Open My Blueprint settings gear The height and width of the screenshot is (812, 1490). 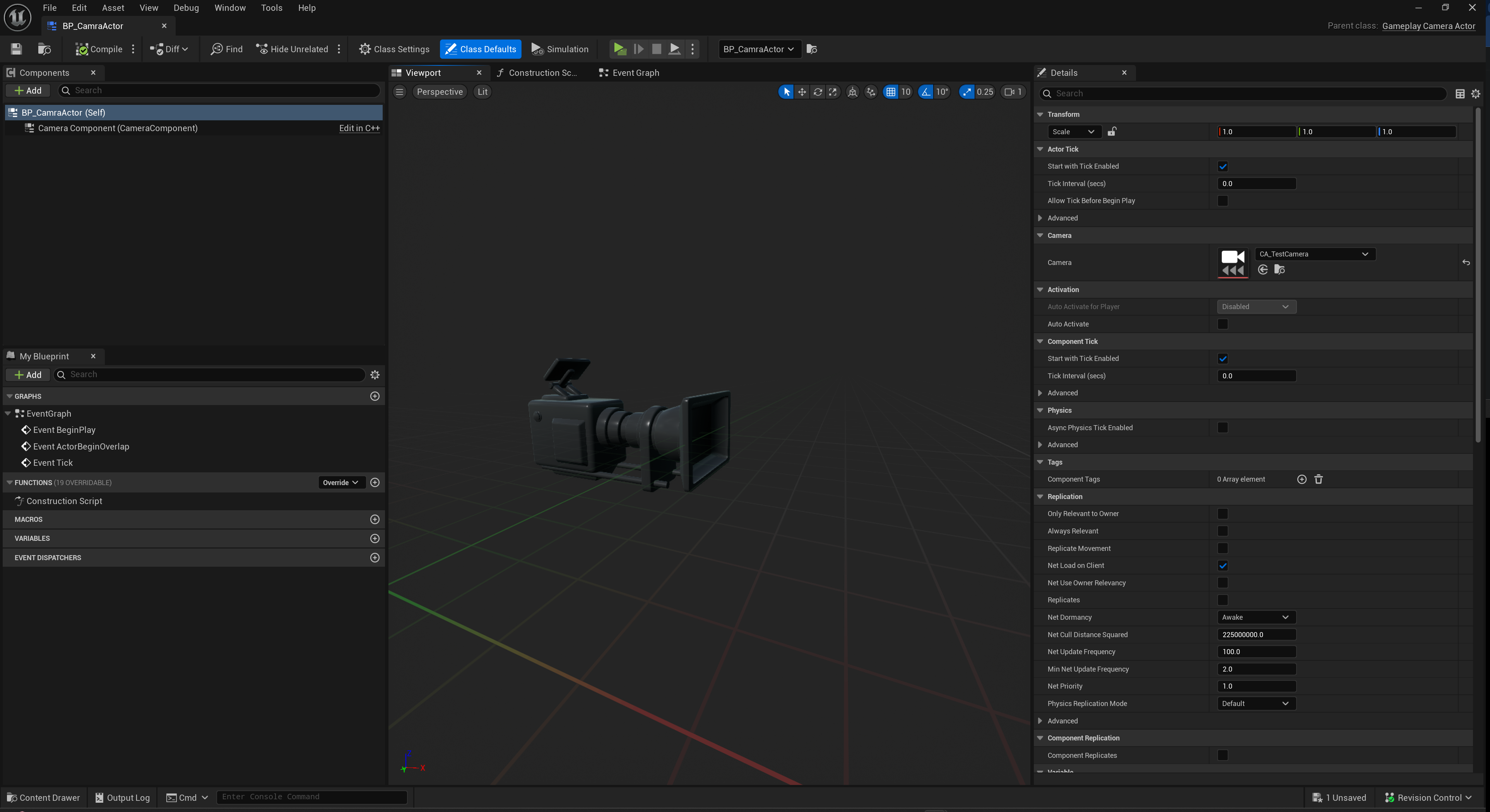375,375
